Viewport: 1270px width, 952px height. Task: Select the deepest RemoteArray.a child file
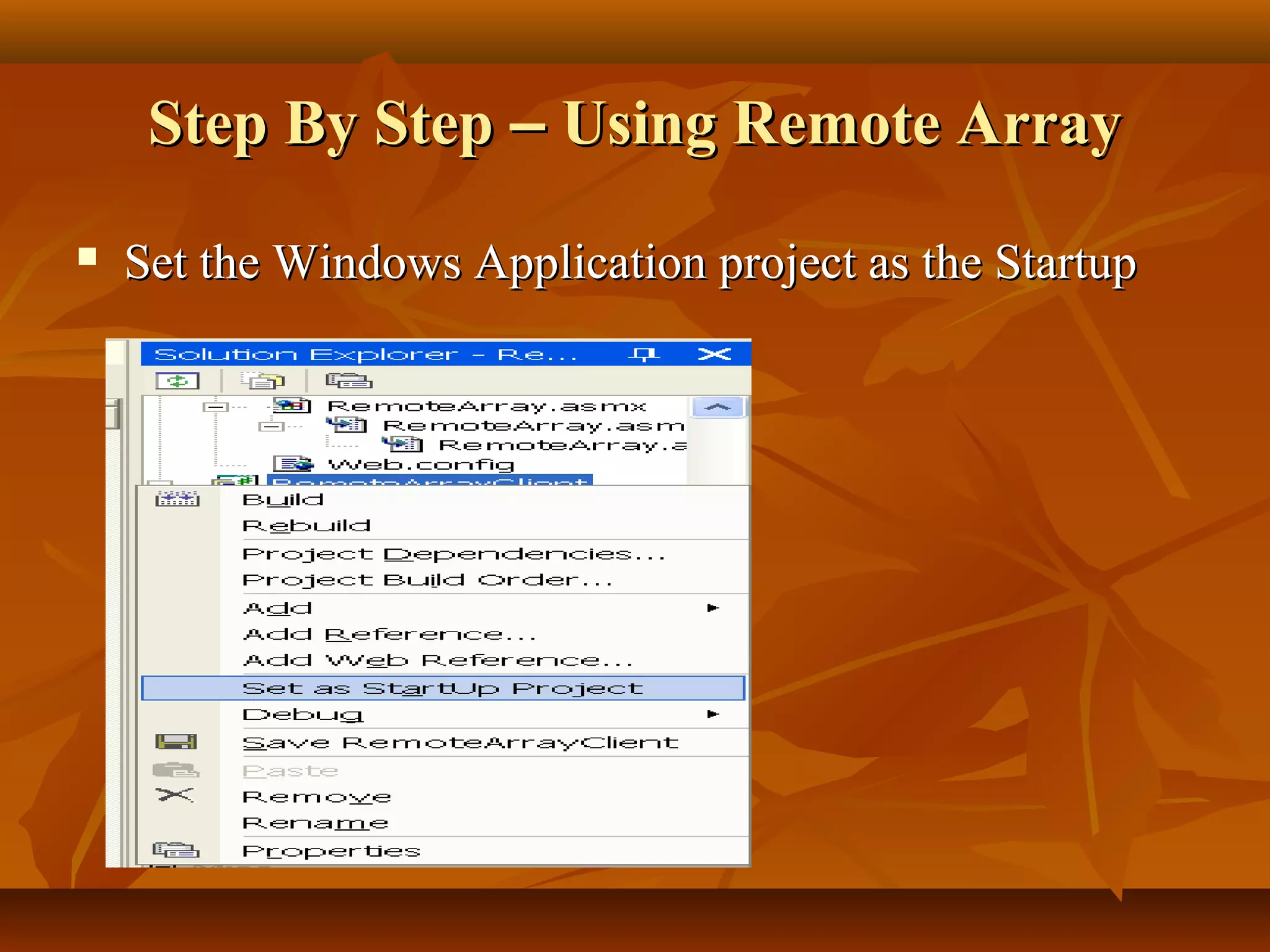(x=562, y=445)
